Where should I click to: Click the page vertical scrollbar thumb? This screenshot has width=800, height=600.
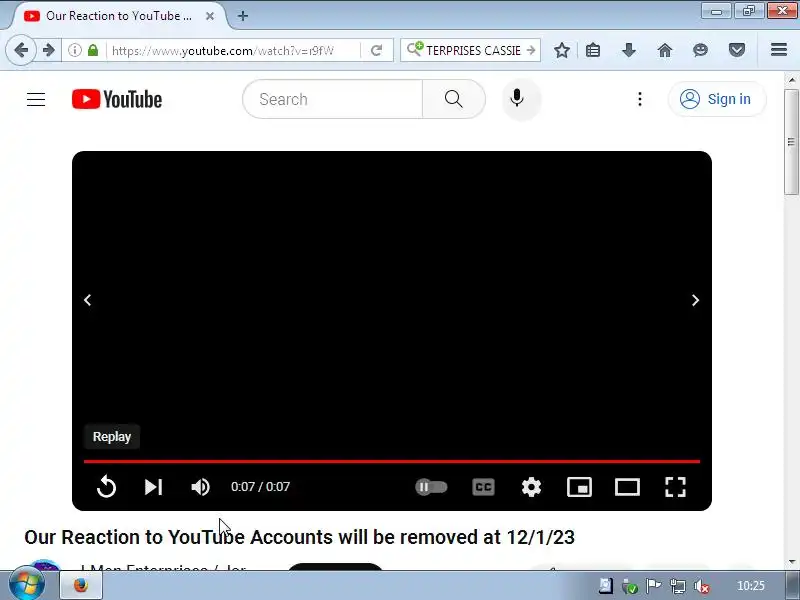(792, 142)
